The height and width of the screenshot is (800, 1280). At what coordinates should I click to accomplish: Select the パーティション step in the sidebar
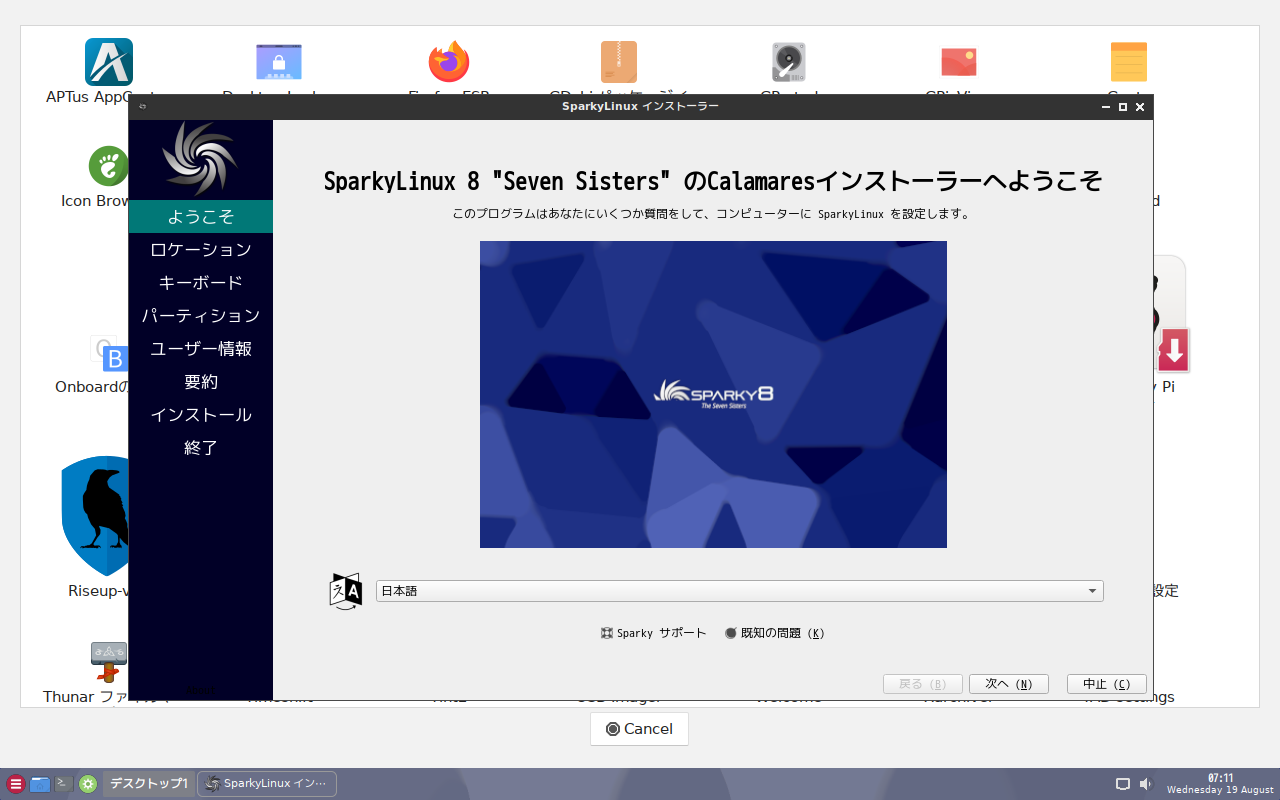pos(201,316)
